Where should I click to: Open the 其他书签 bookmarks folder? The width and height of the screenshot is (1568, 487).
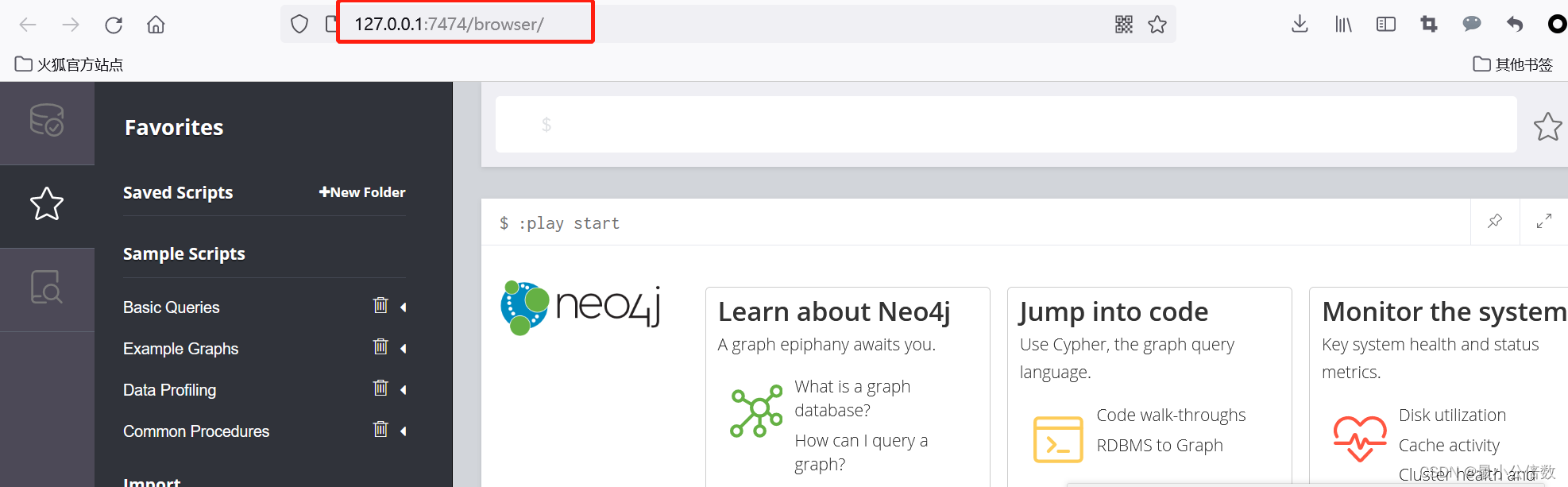click(x=1512, y=64)
